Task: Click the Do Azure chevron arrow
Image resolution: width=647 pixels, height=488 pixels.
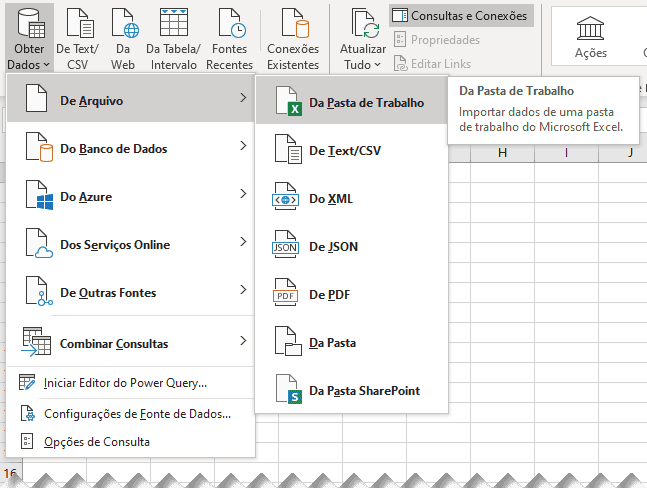Action: [x=243, y=193]
